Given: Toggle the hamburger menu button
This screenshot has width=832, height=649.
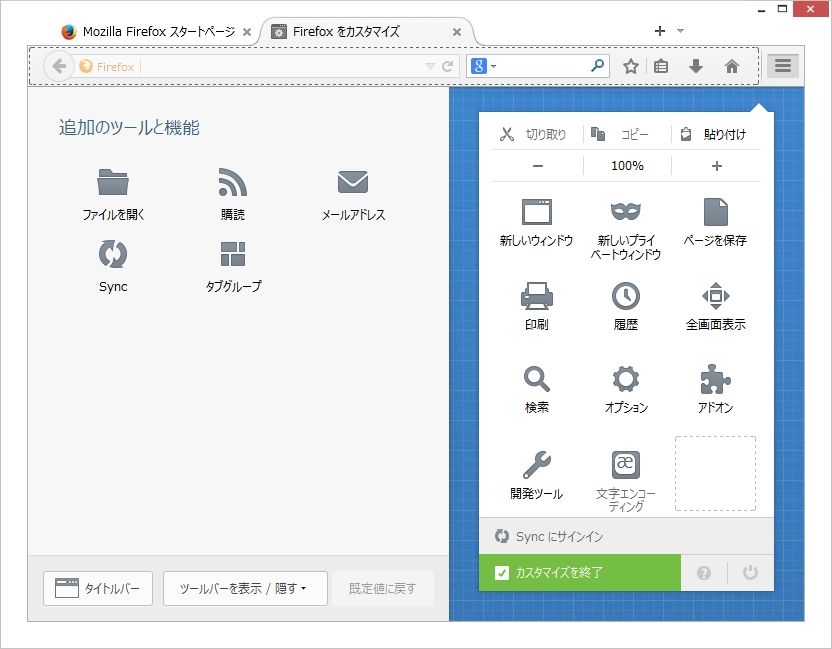Looking at the screenshot, I should (783, 66).
